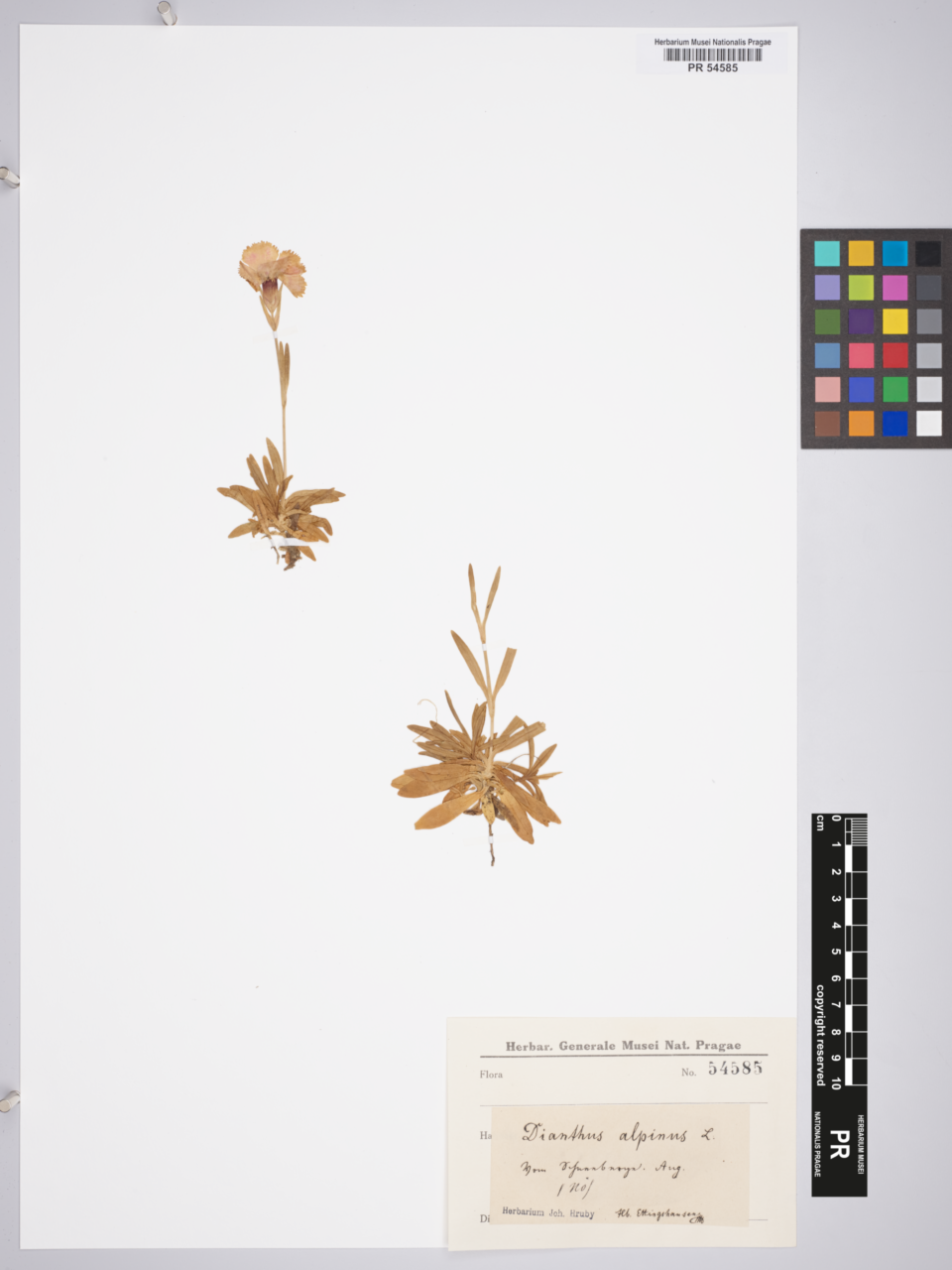Choose the brown swatch on the color chart
Image resolution: width=952 pixels, height=1270 pixels.
click(x=827, y=424)
